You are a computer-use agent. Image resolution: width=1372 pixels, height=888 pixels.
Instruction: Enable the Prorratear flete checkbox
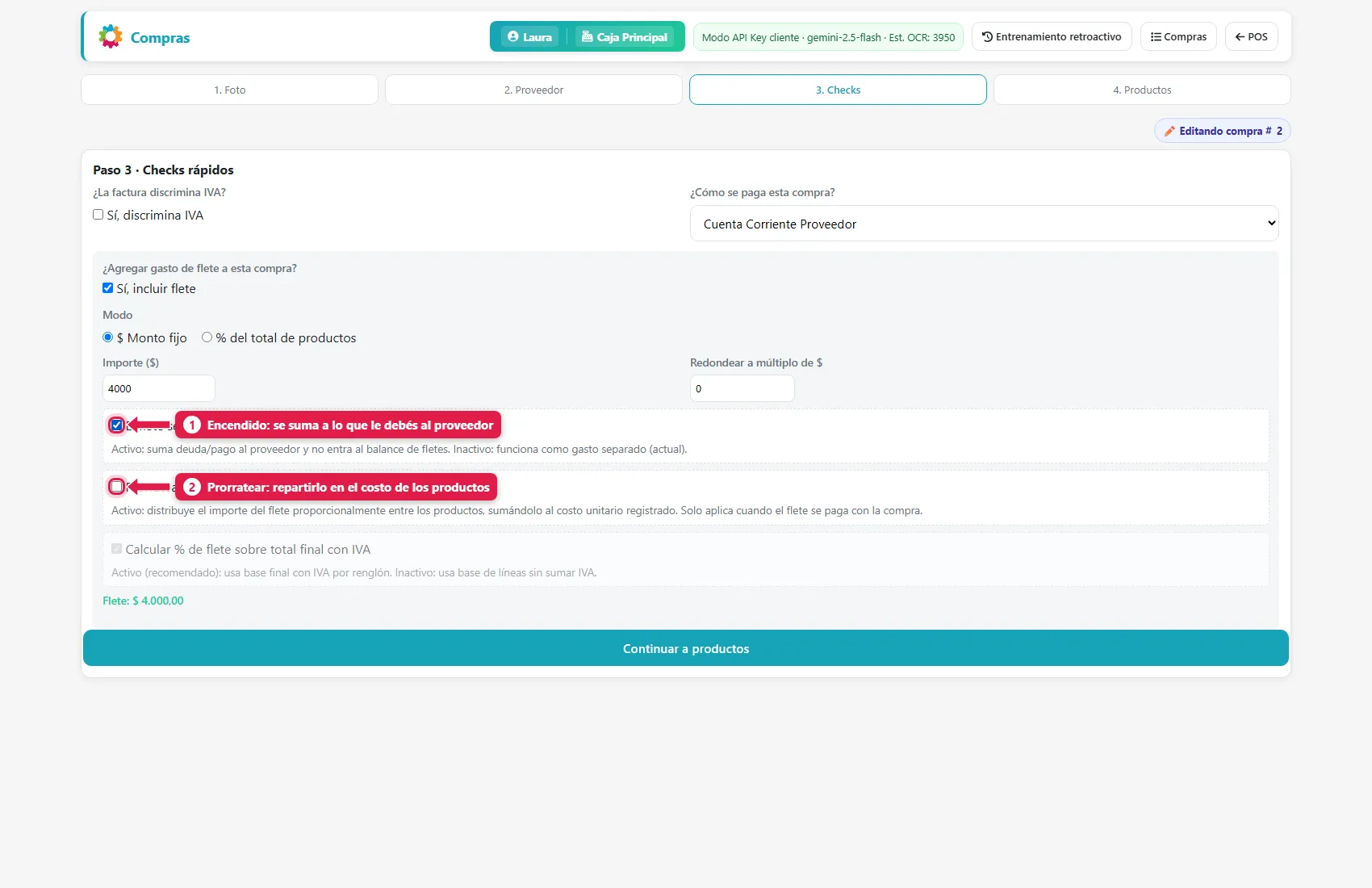click(x=117, y=486)
